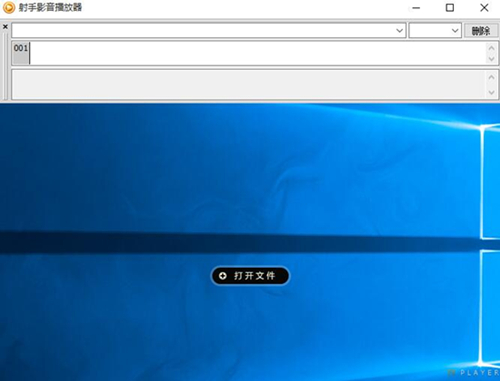
Task: Click the 001 line number label
Action: [21, 48]
